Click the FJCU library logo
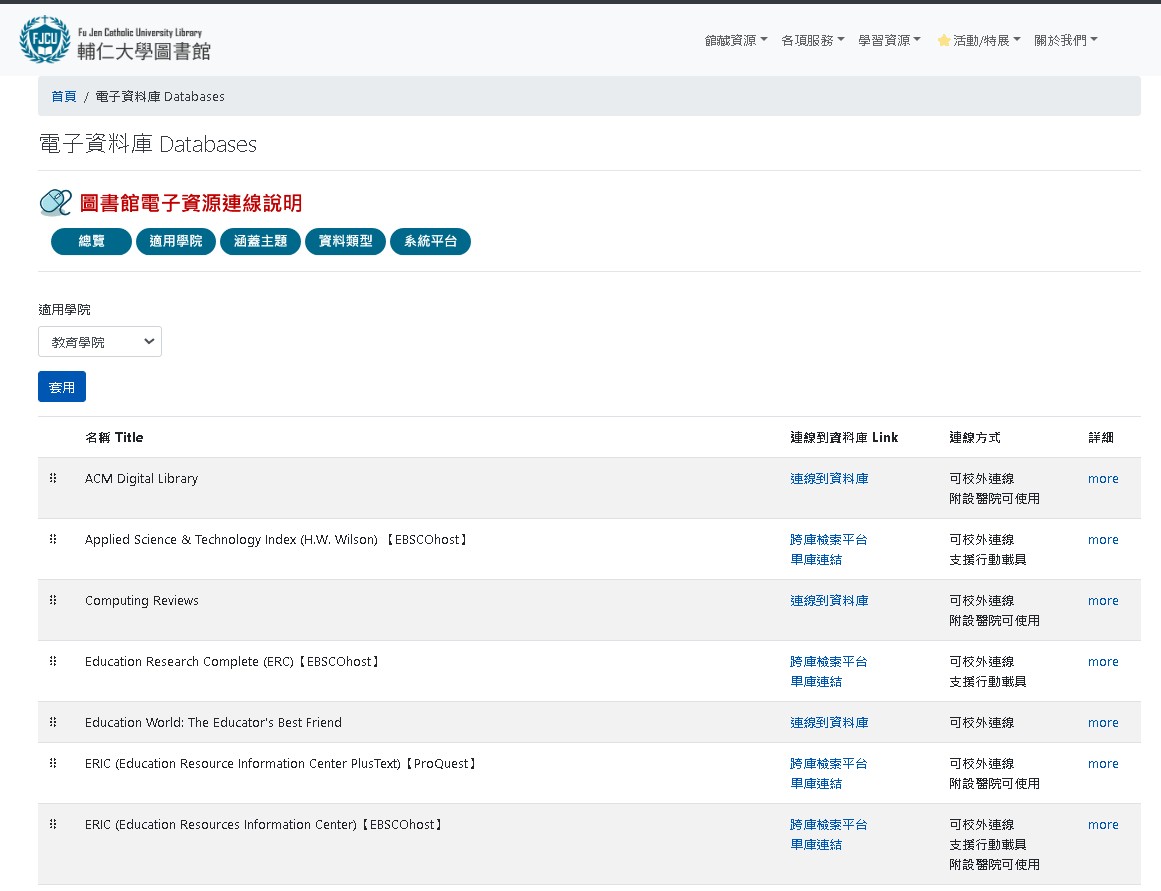1161x891 pixels. click(x=115, y=40)
